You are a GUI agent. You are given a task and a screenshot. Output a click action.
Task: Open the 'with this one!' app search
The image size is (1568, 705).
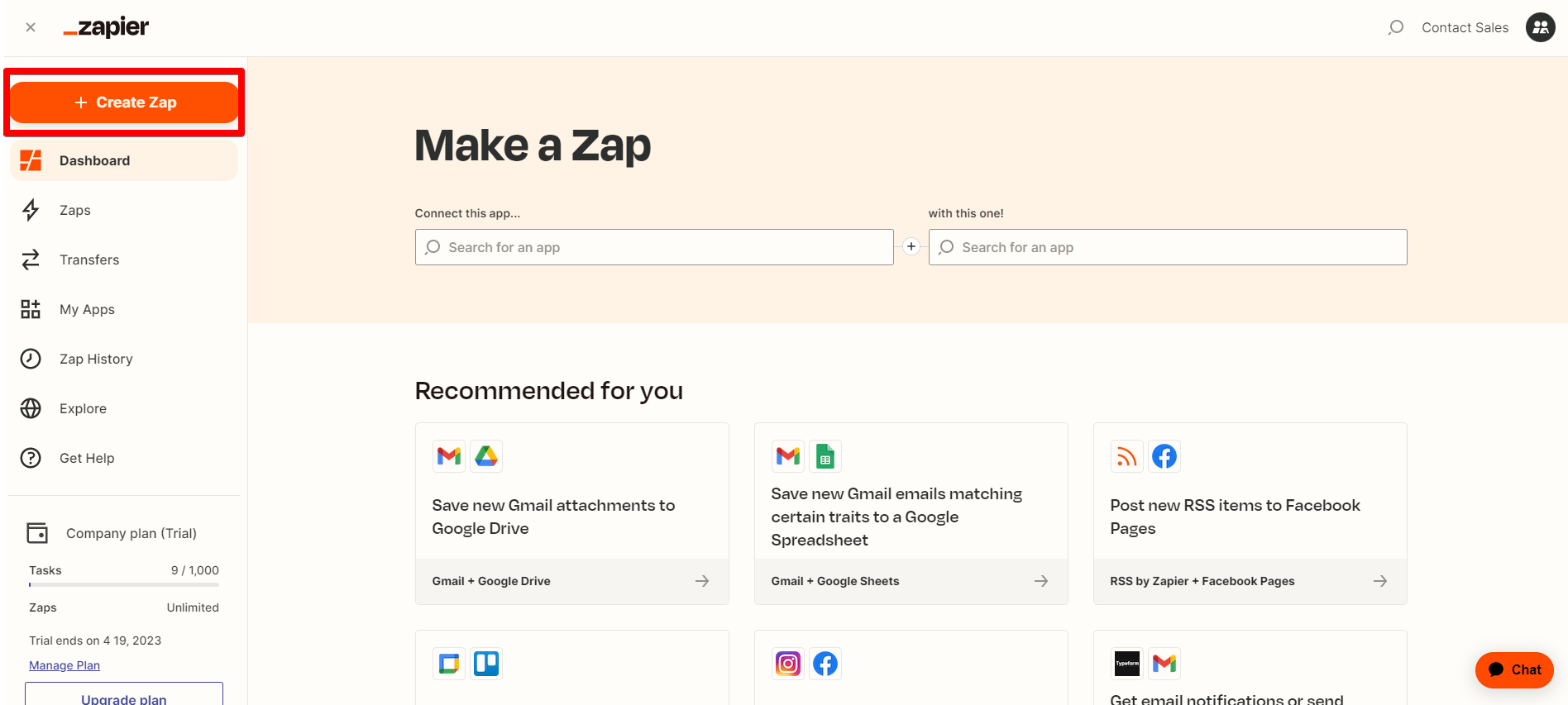1167,246
